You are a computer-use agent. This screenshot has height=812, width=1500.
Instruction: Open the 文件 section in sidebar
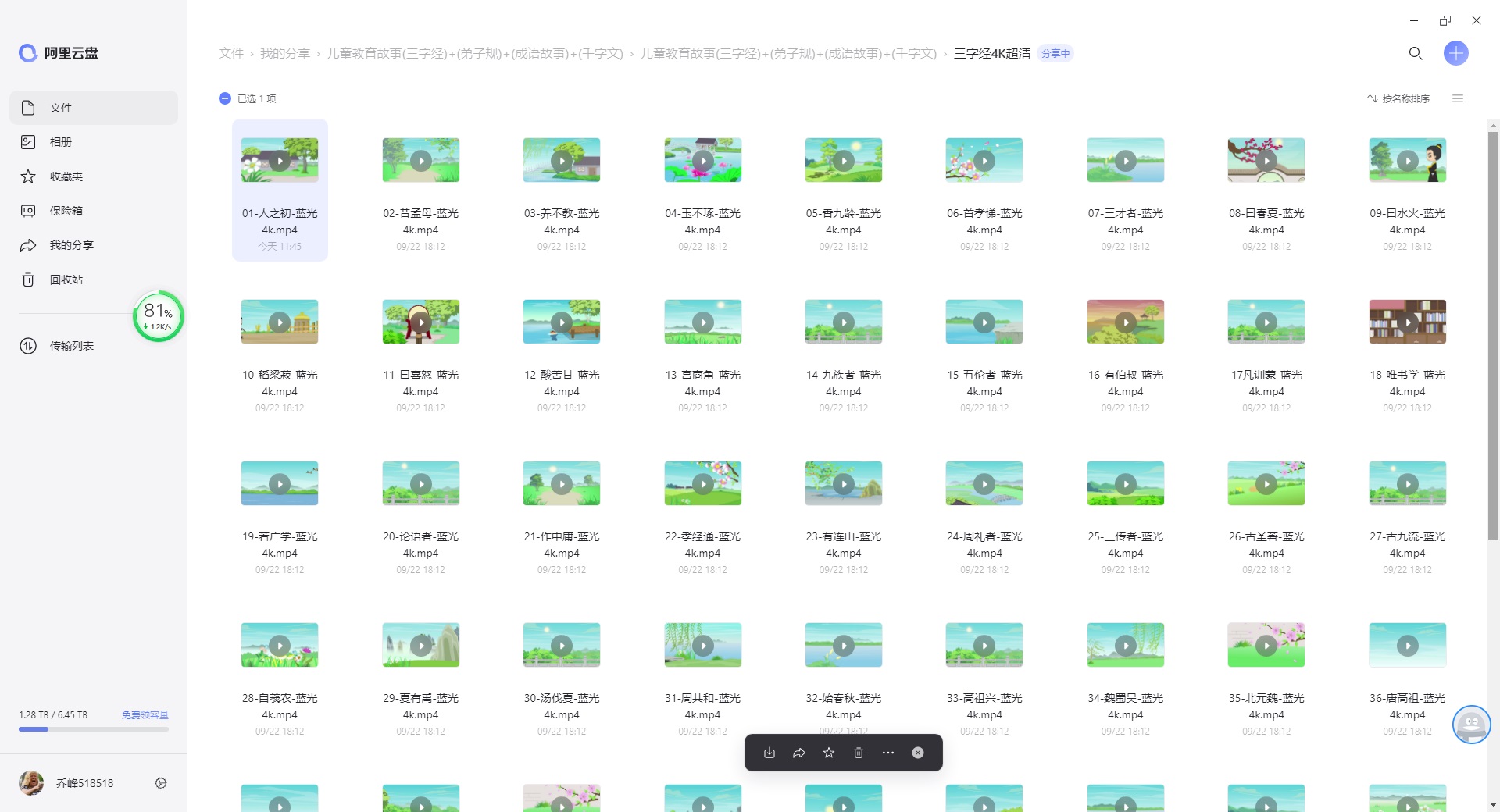94,108
